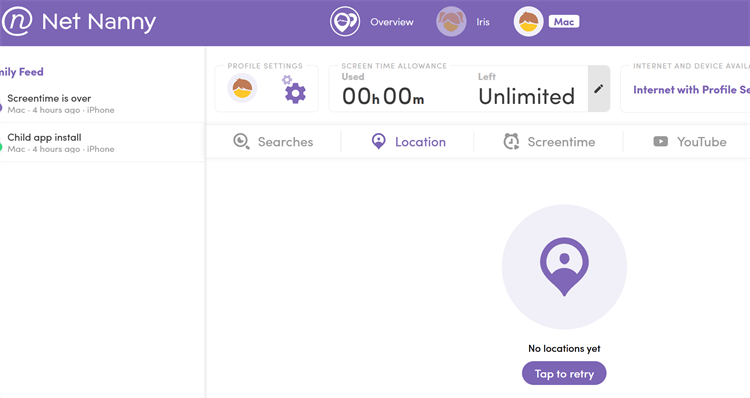
Task: Click the 'Unlimited' time left value
Action: click(527, 97)
